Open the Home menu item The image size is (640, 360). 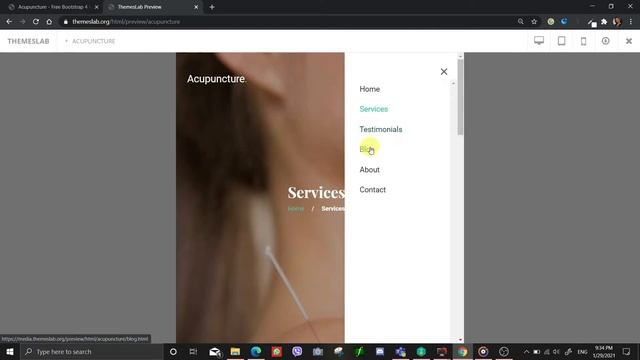click(x=369, y=89)
